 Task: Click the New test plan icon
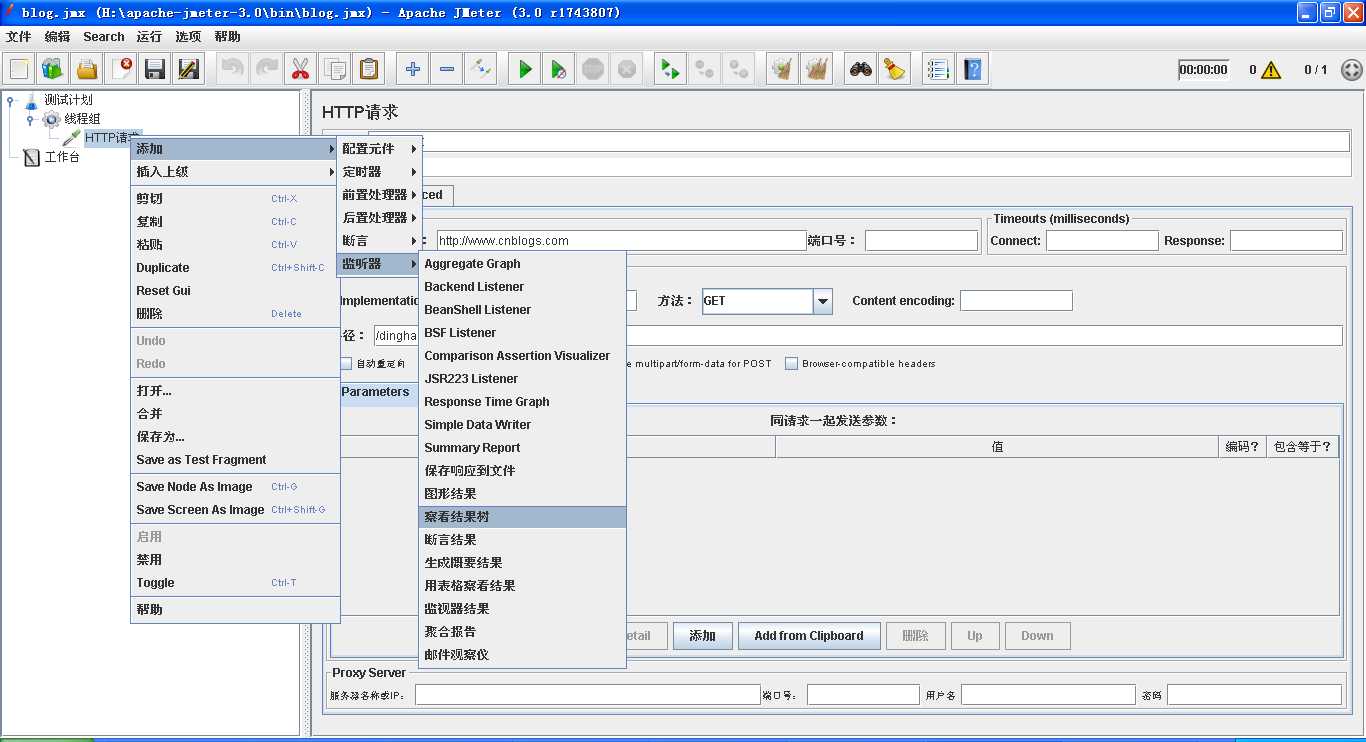(x=19, y=69)
